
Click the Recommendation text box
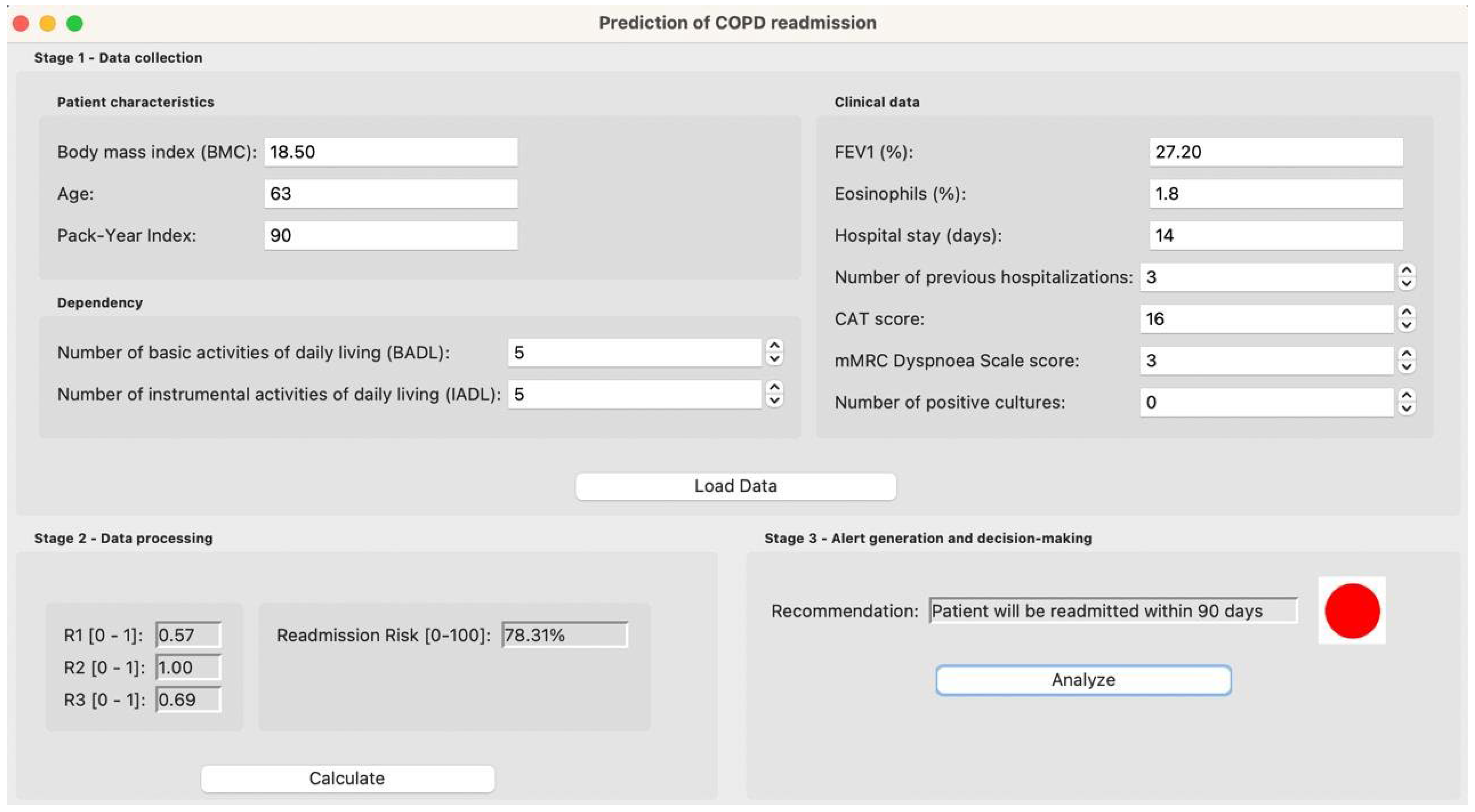point(1113,610)
